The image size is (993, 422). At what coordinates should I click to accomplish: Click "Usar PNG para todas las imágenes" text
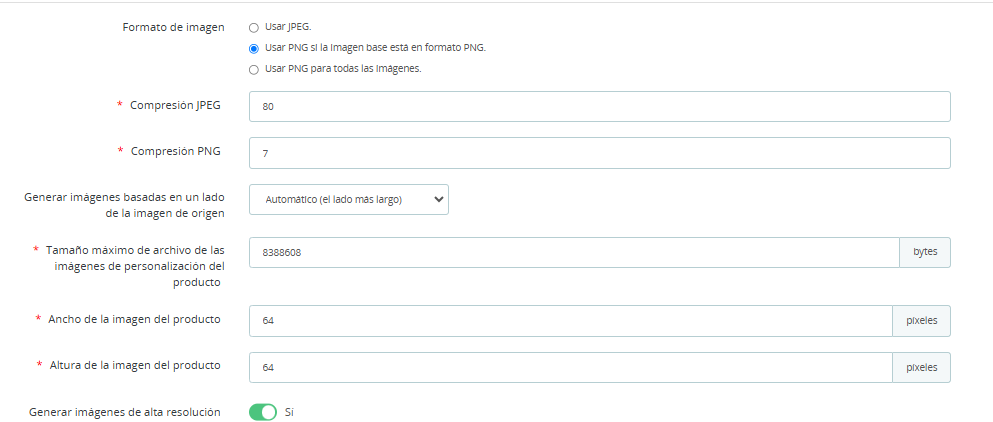pyautogui.click(x=343, y=69)
